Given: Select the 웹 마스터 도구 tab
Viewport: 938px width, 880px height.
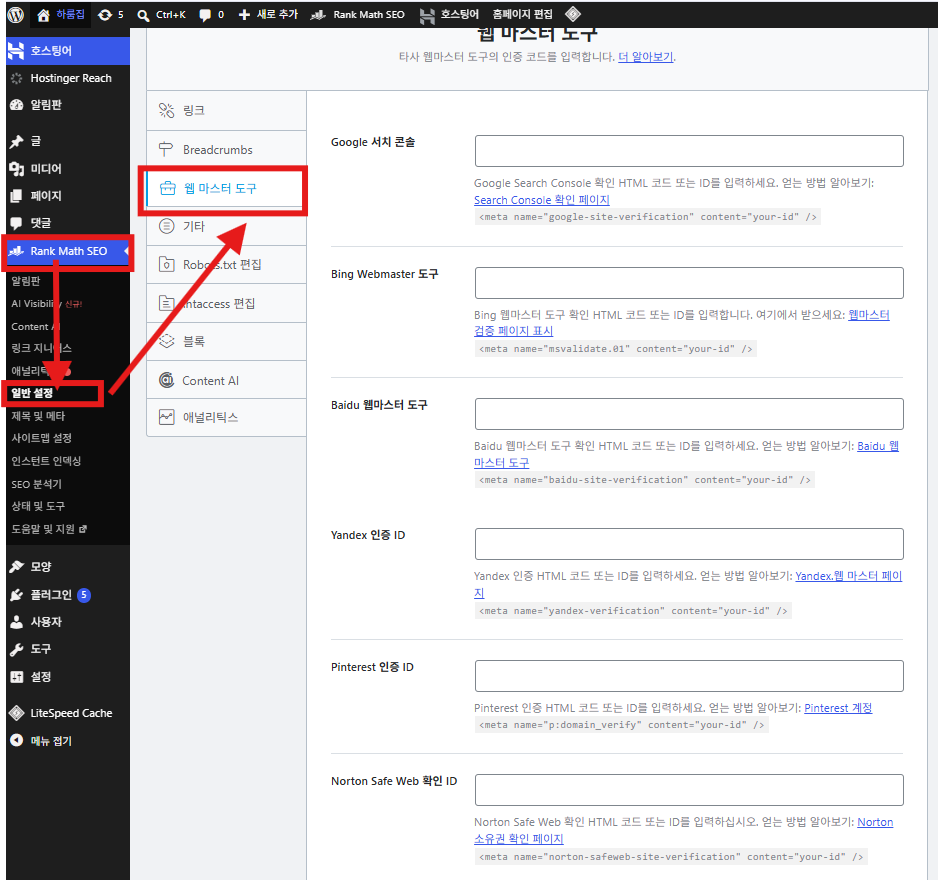Looking at the screenshot, I should tap(226, 188).
